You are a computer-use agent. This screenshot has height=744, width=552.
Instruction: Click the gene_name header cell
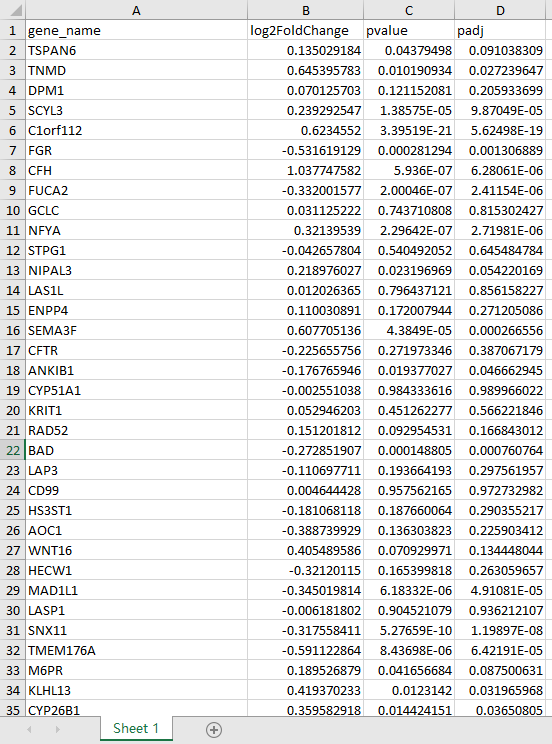click(136, 30)
